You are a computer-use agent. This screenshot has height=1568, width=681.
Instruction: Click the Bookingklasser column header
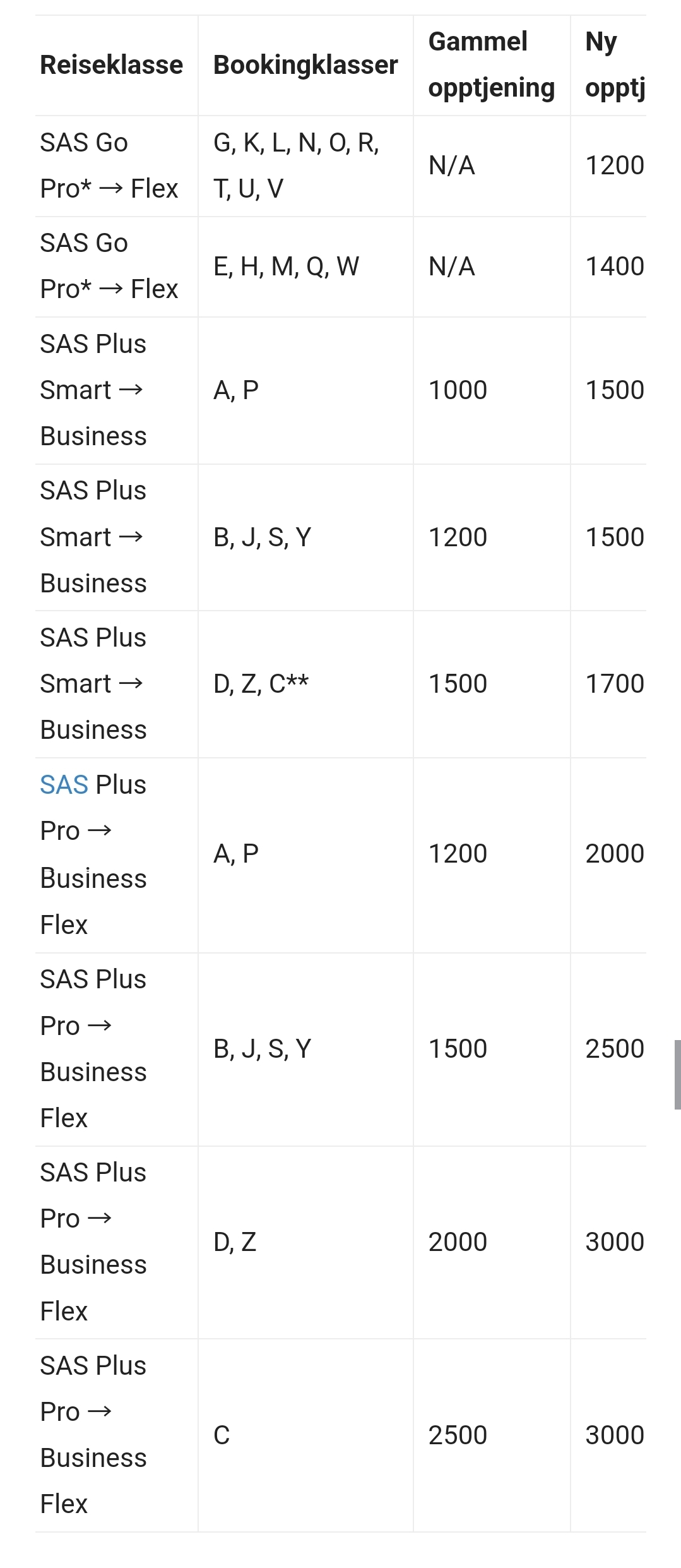coord(305,65)
